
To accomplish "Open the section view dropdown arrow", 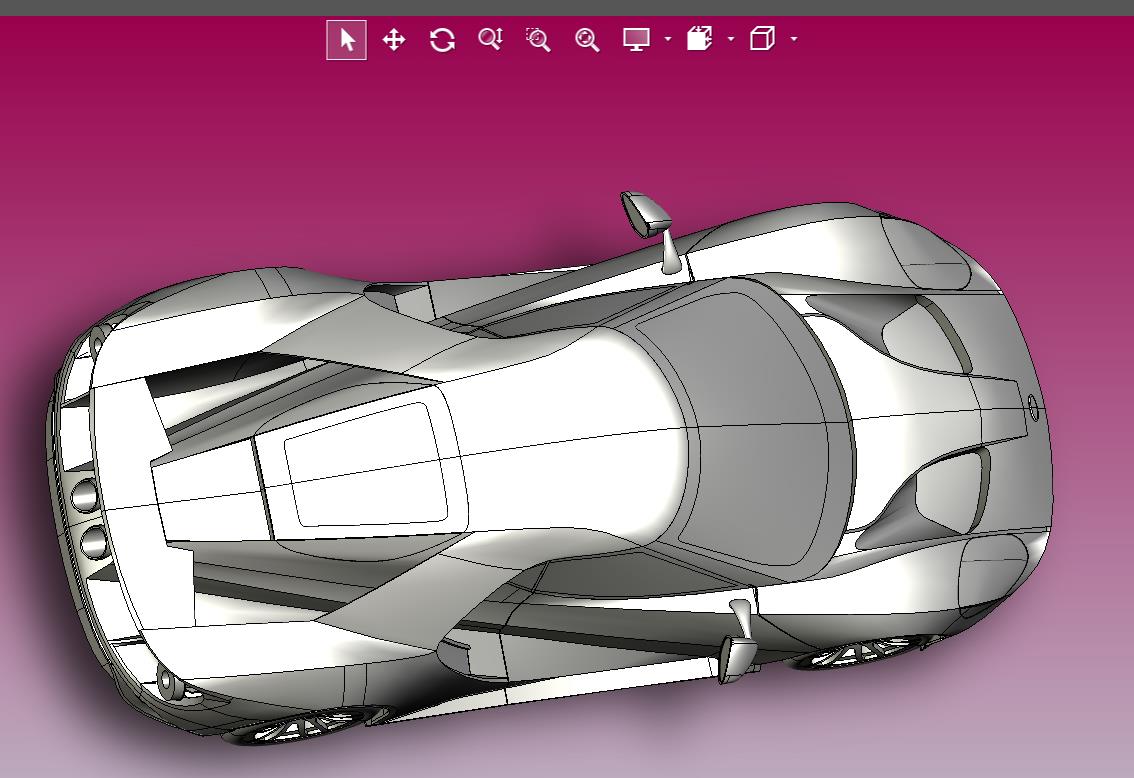I will tap(730, 39).
